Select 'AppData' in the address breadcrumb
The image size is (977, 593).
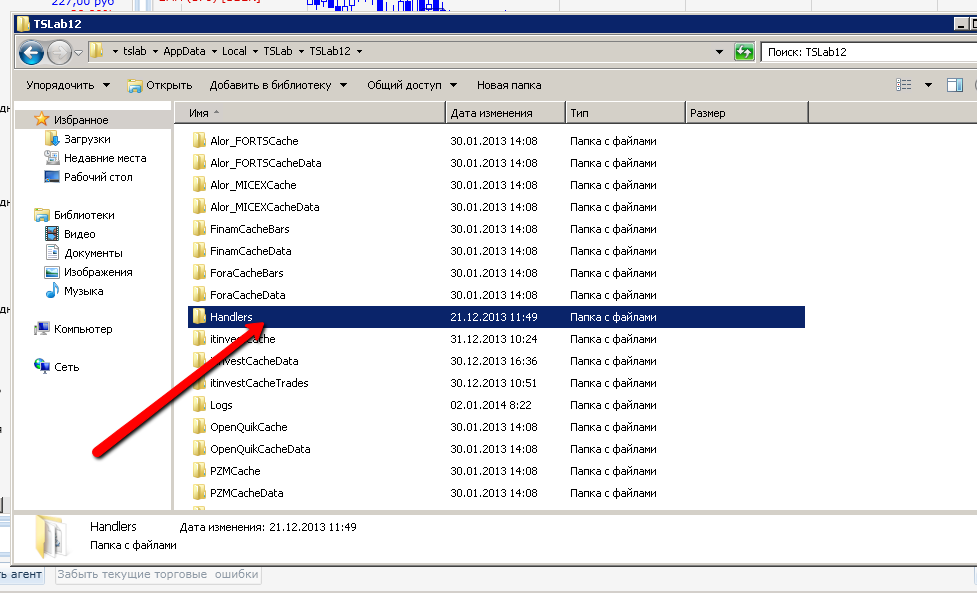tap(184, 51)
